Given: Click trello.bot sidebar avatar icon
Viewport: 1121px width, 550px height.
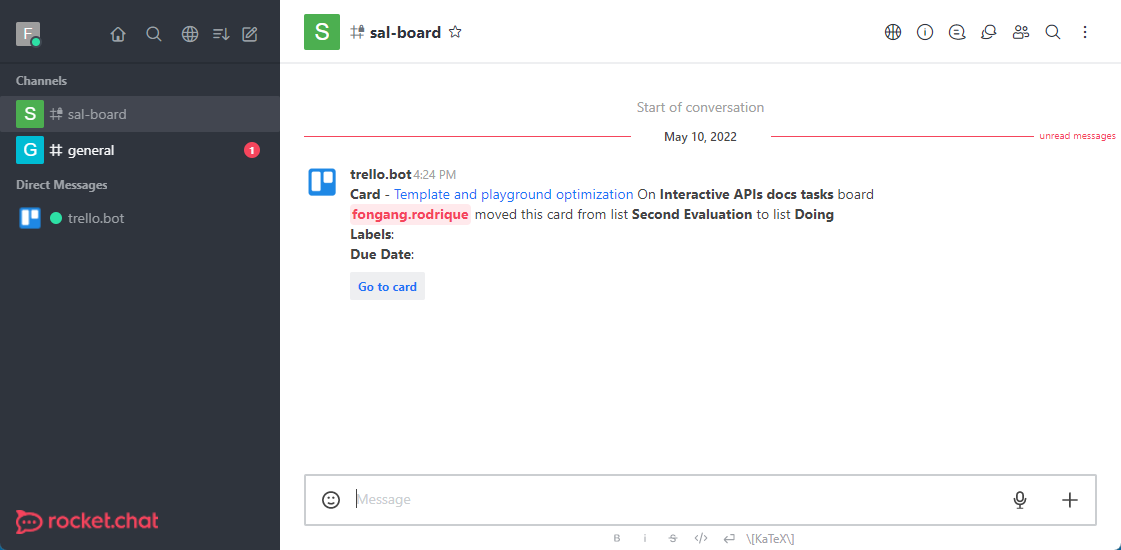Looking at the screenshot, I should pos(30,218).
